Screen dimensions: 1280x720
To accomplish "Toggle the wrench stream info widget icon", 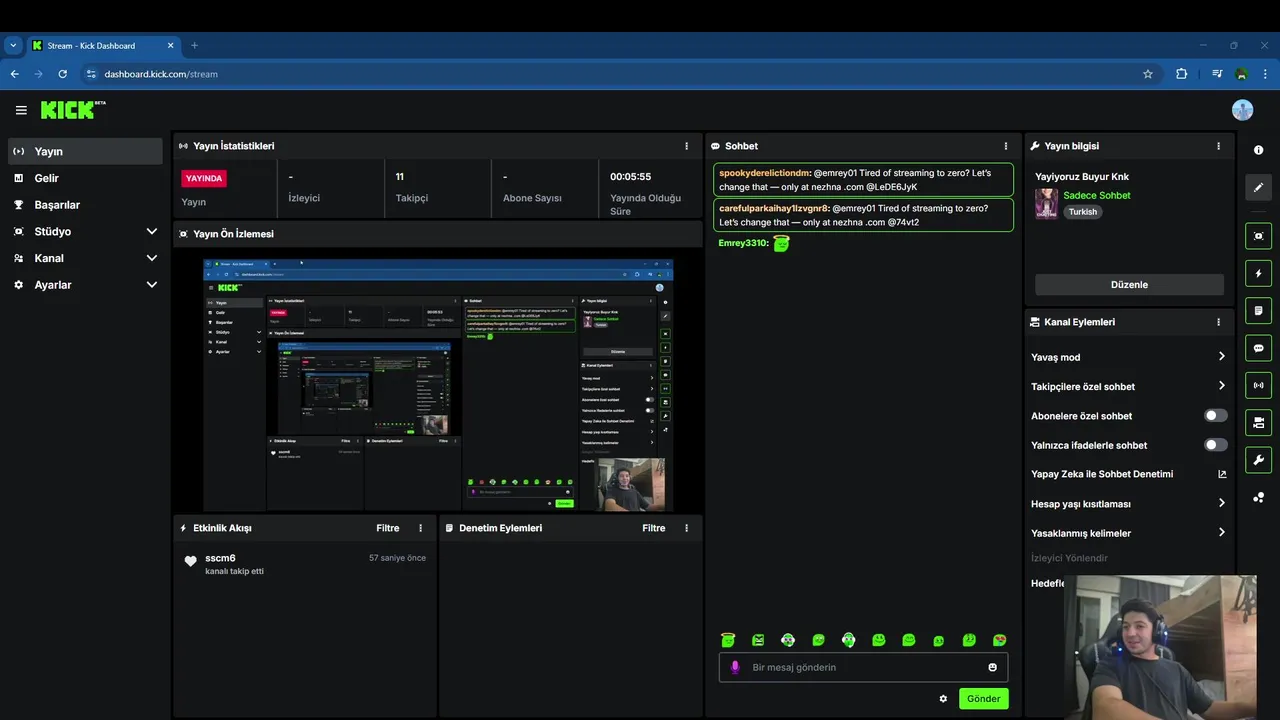I will pos(1258,460).
